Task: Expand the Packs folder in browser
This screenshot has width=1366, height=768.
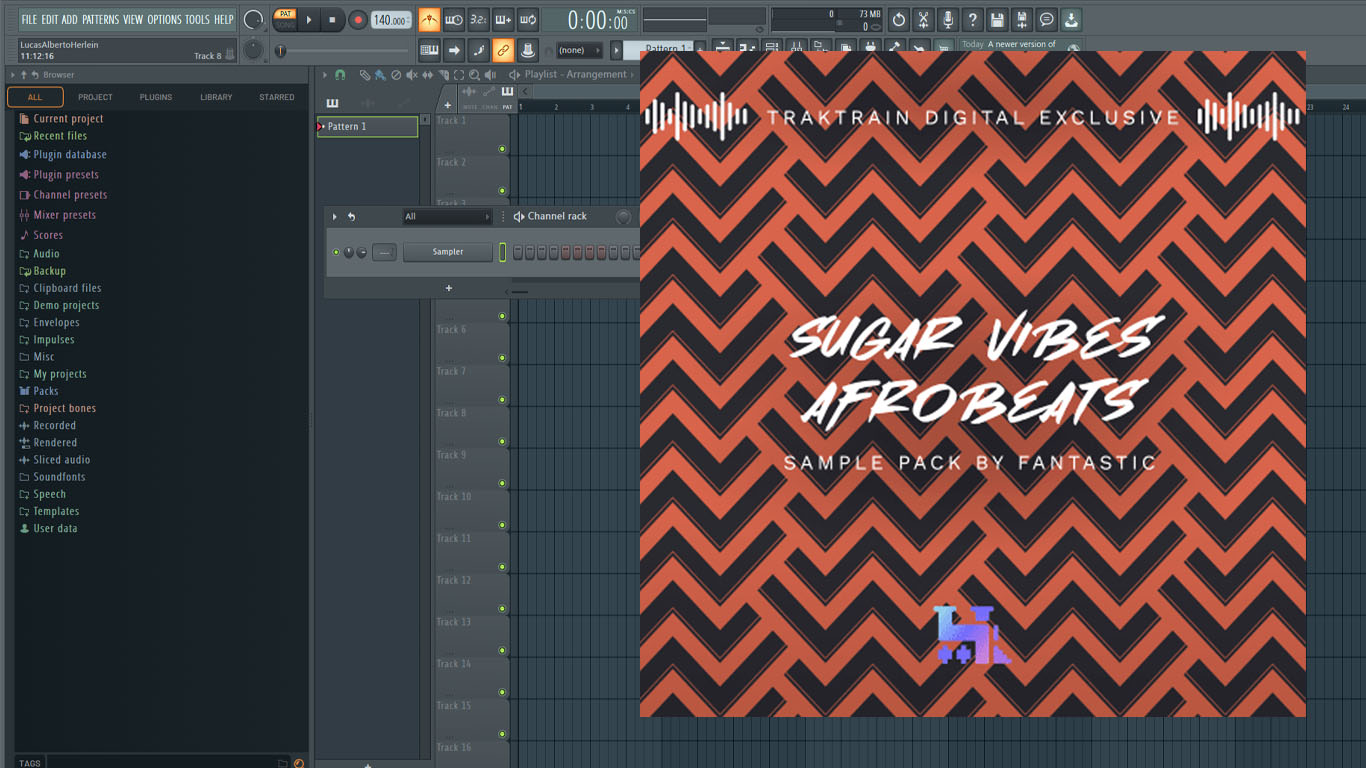Action: pos(46,391)
